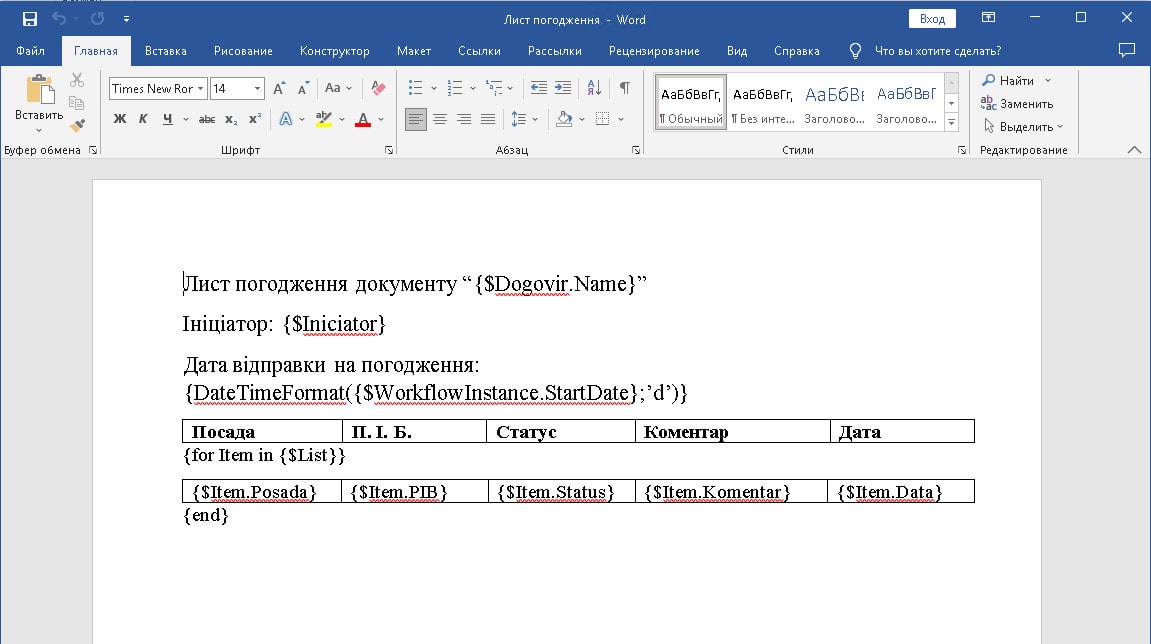The width and height of the screenshot is (1151, 644).
Task: Expand the font size dropdown
Action: click(x=257, y=88)
